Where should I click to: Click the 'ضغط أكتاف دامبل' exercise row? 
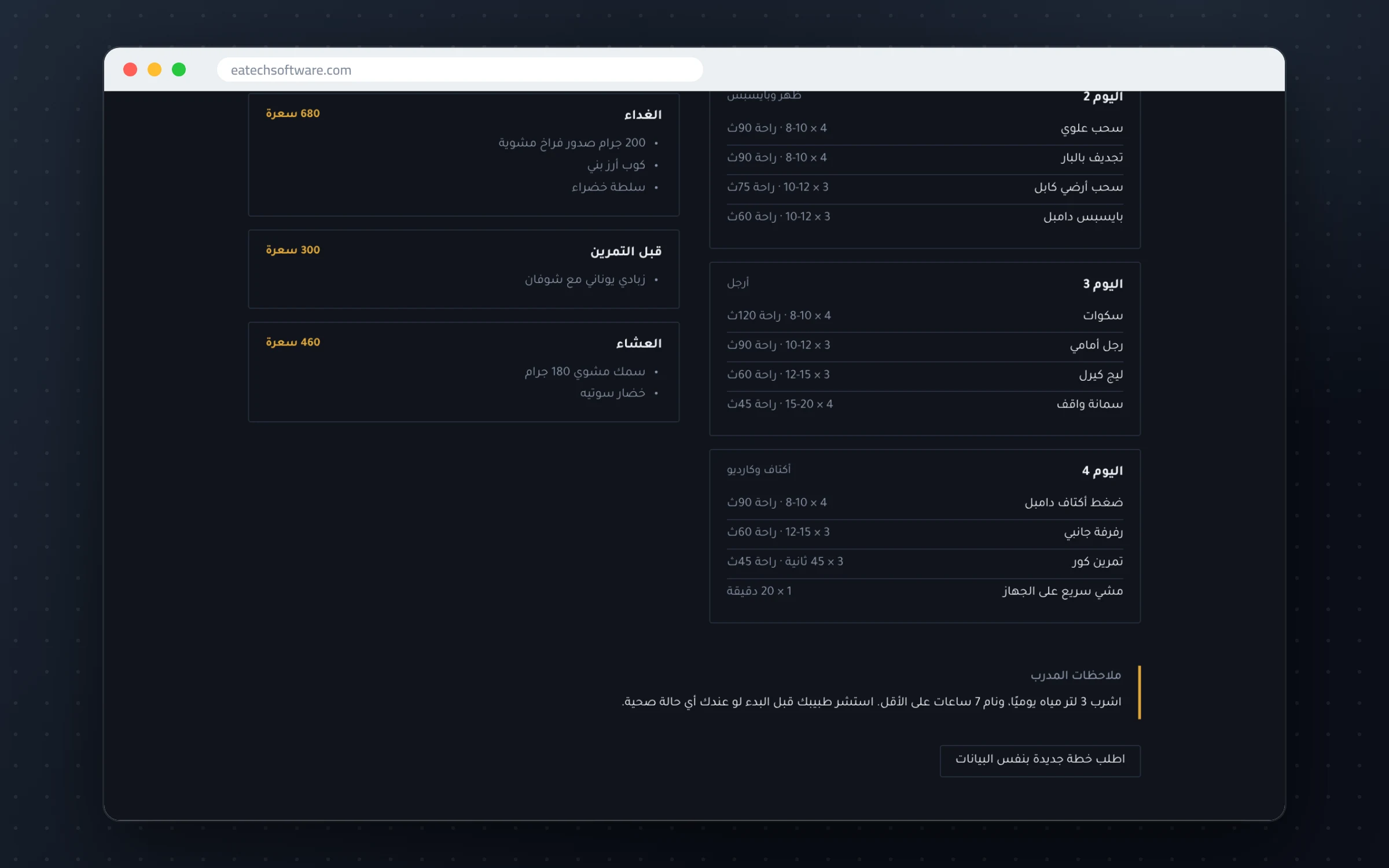(925, 503)
